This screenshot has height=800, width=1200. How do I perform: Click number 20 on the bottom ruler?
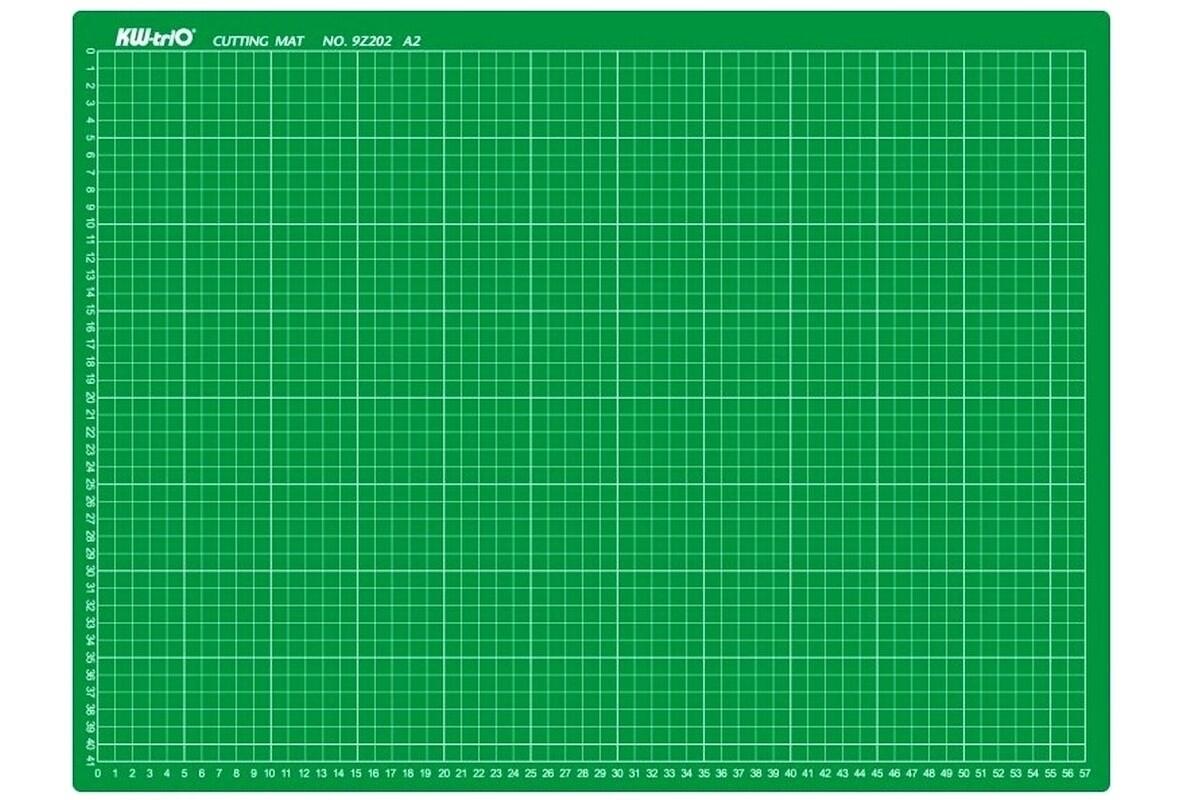(x=444, y=773)
